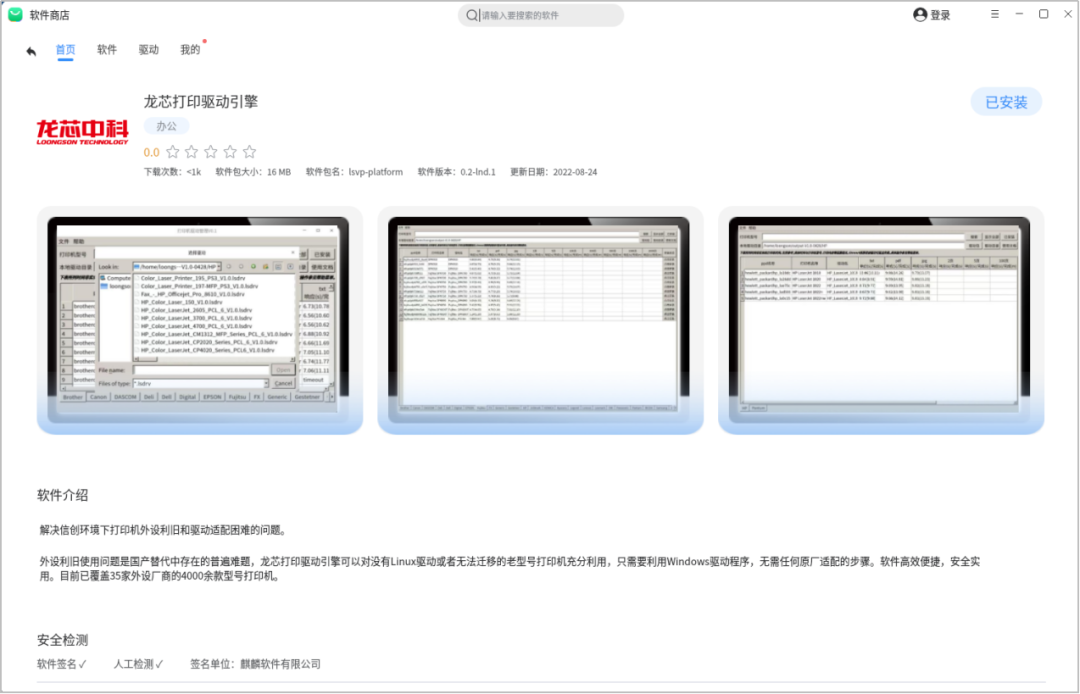This screenshot has width=1080, height=694.
Task: Minimize the software store window
Action: [1019, 14]
